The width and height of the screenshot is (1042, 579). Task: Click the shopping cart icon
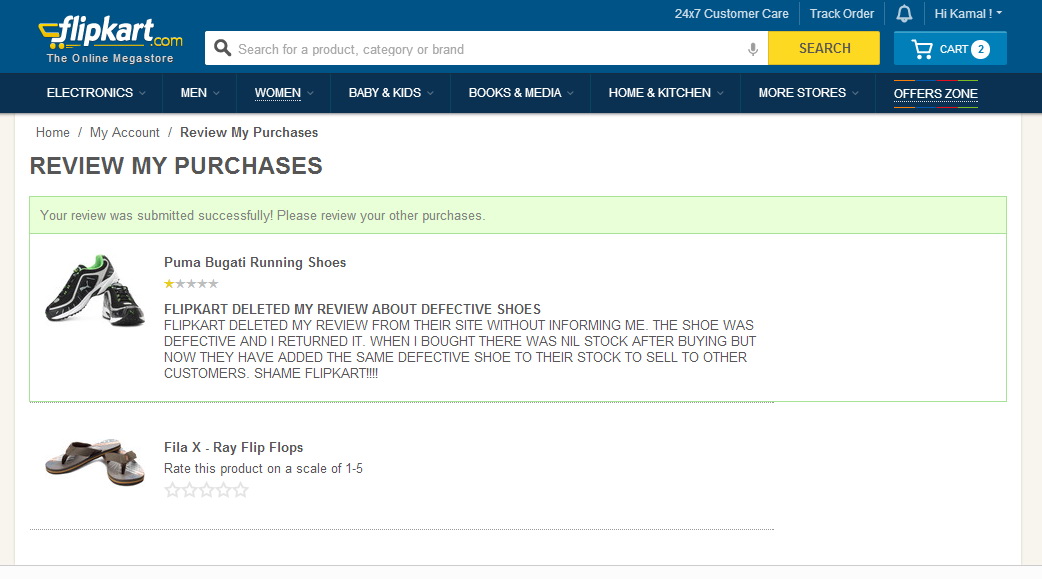click(x=922, y=49)
